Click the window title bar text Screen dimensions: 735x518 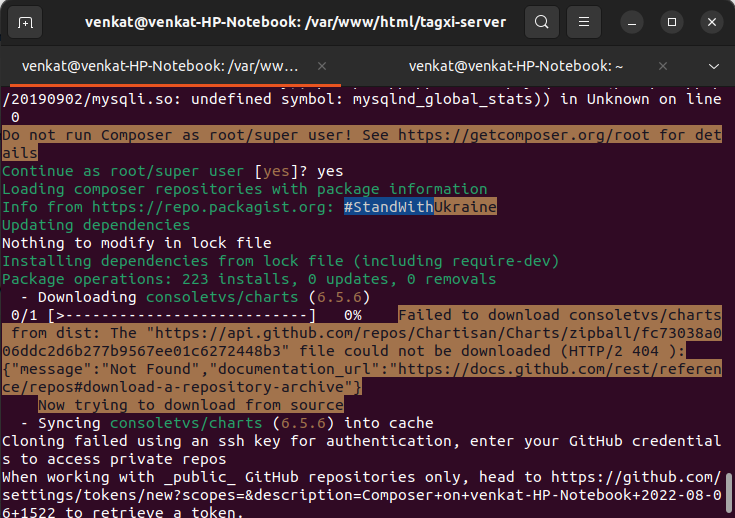click(x=295, y=22)
